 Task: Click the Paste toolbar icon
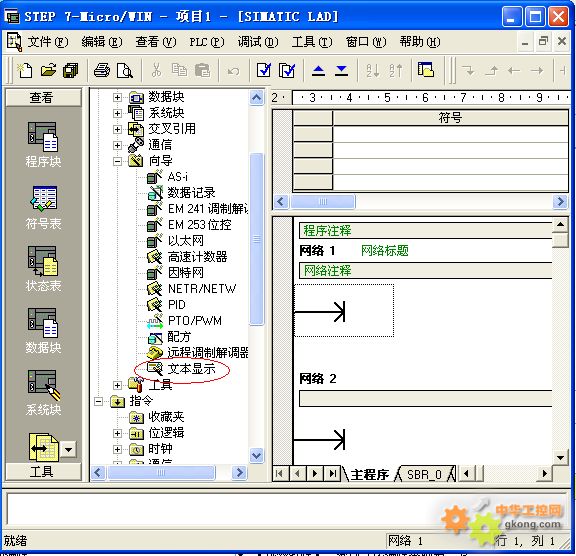pos(202,70)
